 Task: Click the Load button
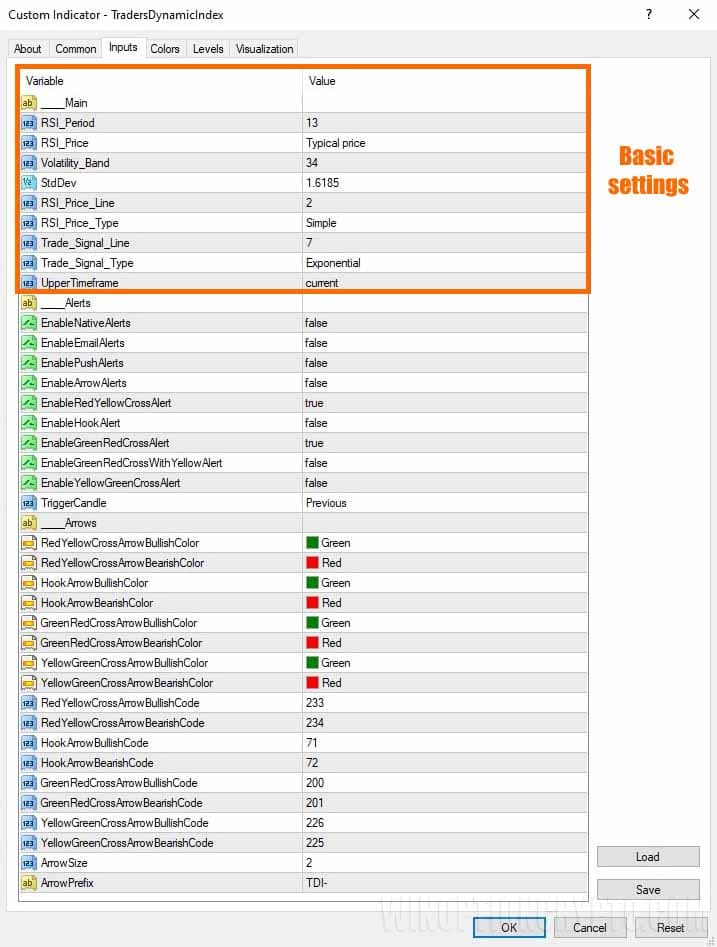(648, 856)
